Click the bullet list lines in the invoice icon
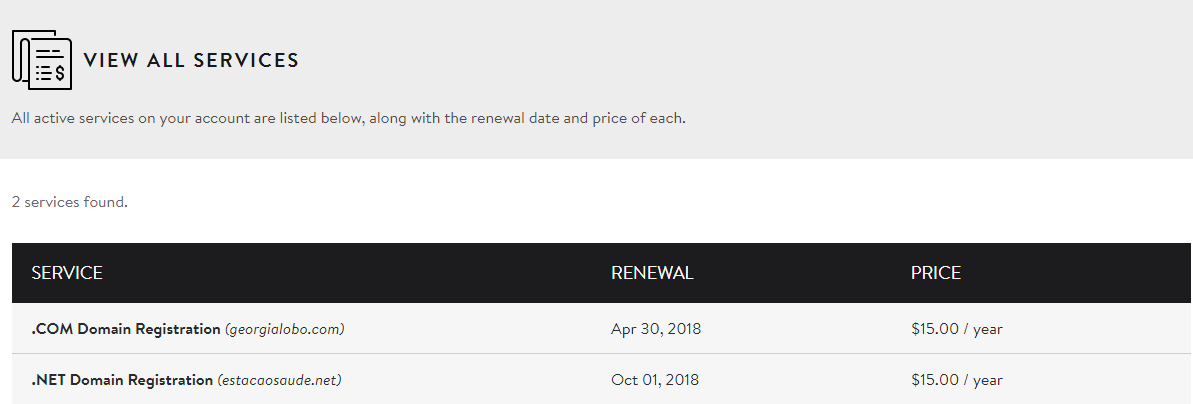The width and height of the screenshot is (1193, 404). (x=46, y=73)
